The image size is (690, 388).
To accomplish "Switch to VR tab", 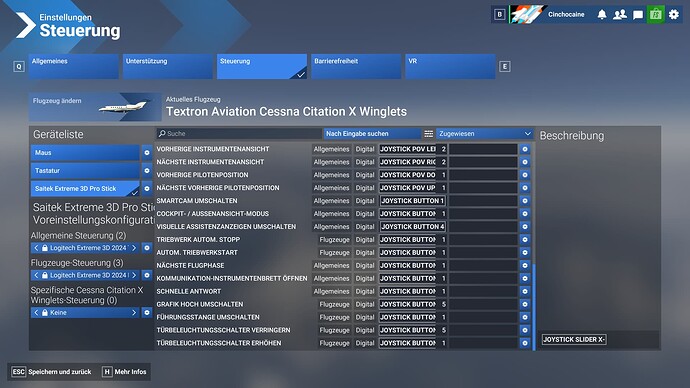I will 450,66.
